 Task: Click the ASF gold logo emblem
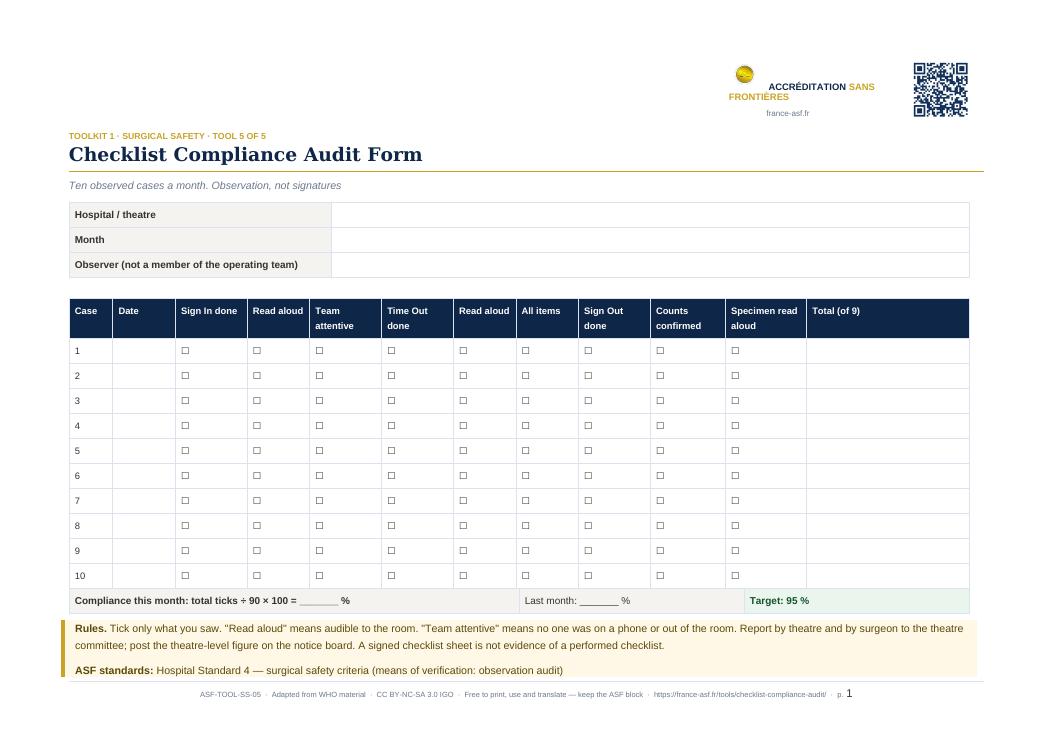(744, 74)
